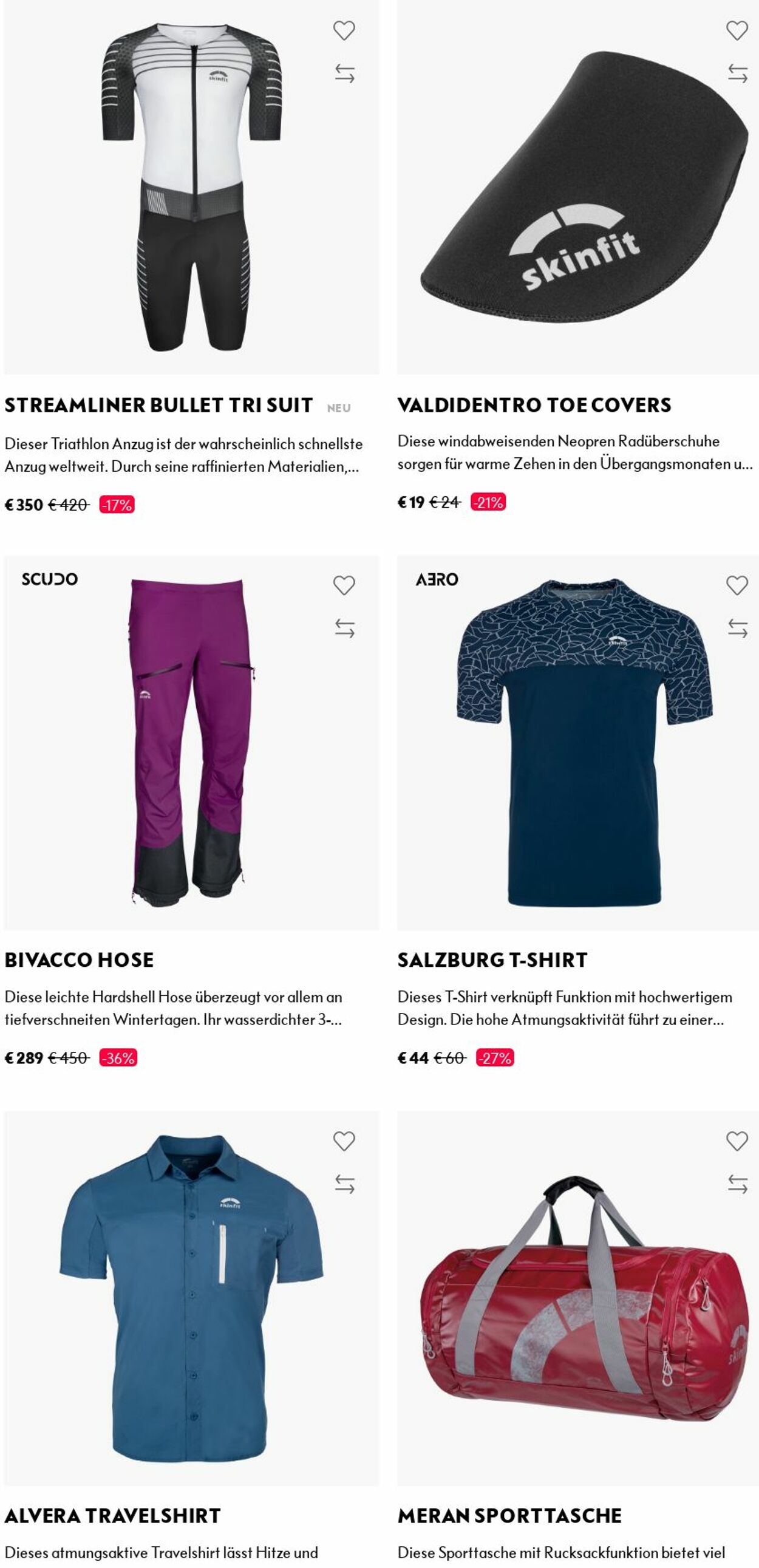
Task: Open Streamliner Bullet Tri Suit title link
Action: pyautogui.click(x=159, y=406)
